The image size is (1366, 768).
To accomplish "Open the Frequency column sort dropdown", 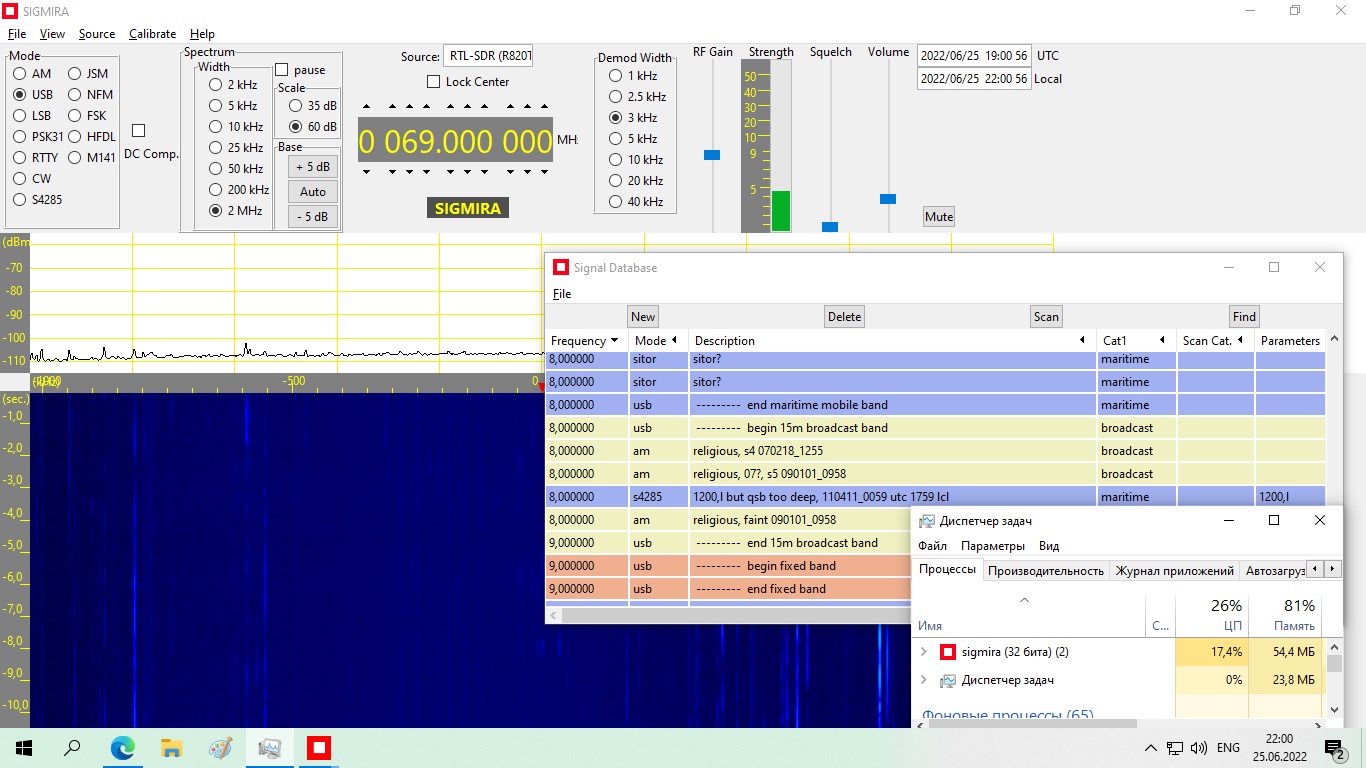I will [x=614, y=341].
